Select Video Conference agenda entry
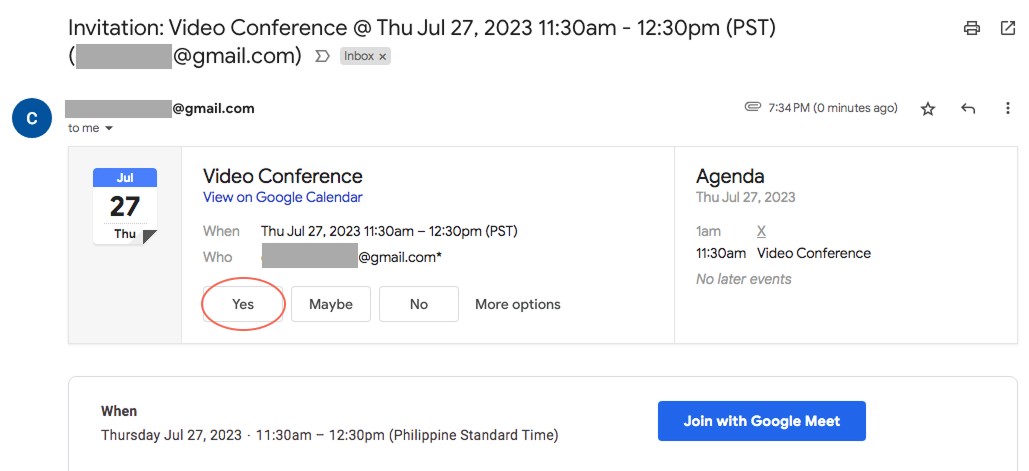Image resolution: width=1029 pixels, height=471 pixels. (814, 253)
